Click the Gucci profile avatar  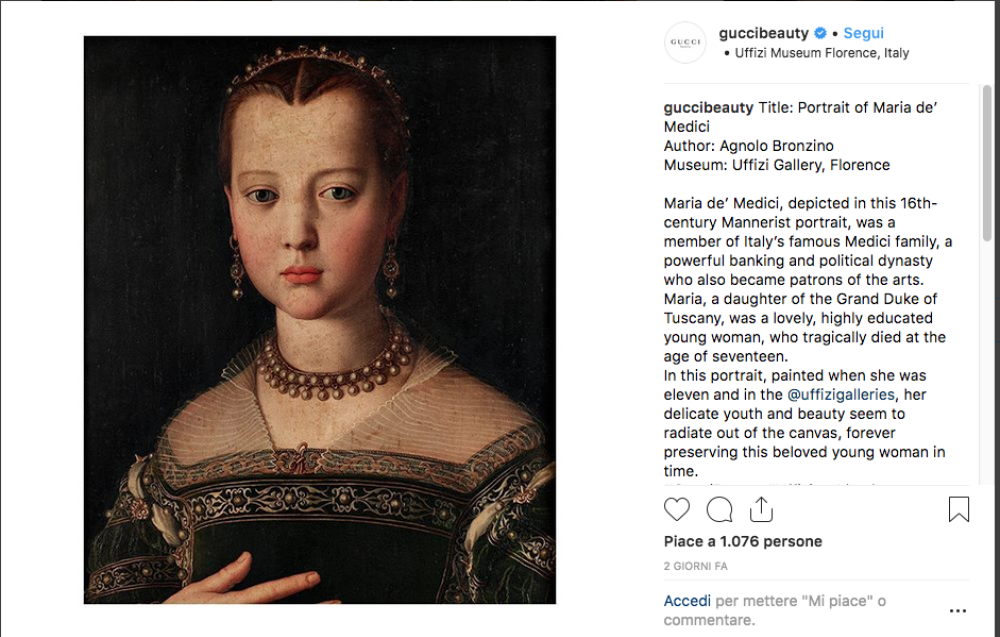(686, 42)
